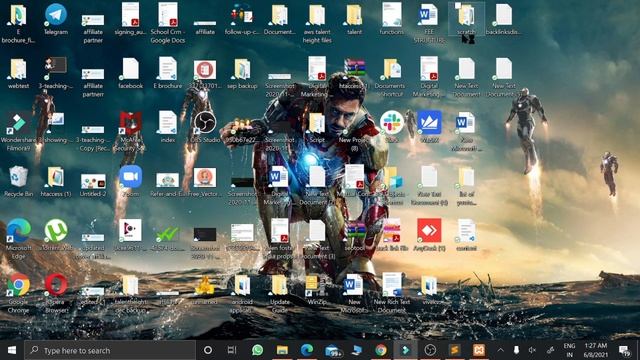Switch to OBS Studio on the taskbar
640x360 pixels.
pos(430,350)
